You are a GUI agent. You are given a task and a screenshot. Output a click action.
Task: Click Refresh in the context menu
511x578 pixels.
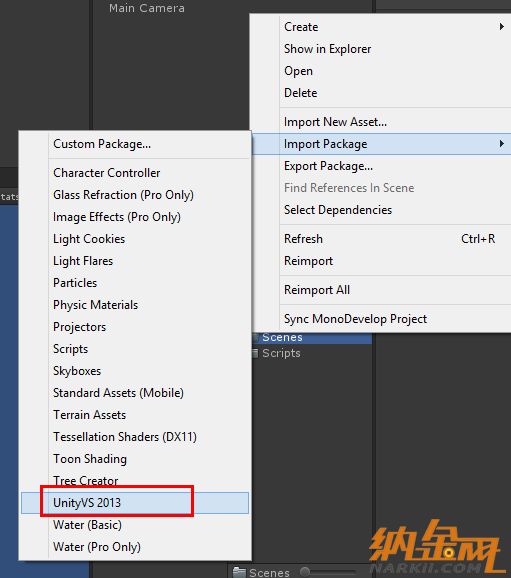[x=381, y=239]
